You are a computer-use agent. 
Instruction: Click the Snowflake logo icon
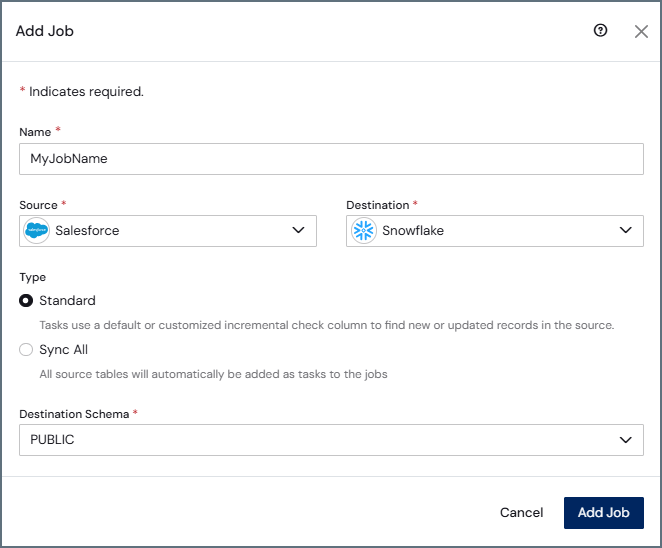pos(364,231)
